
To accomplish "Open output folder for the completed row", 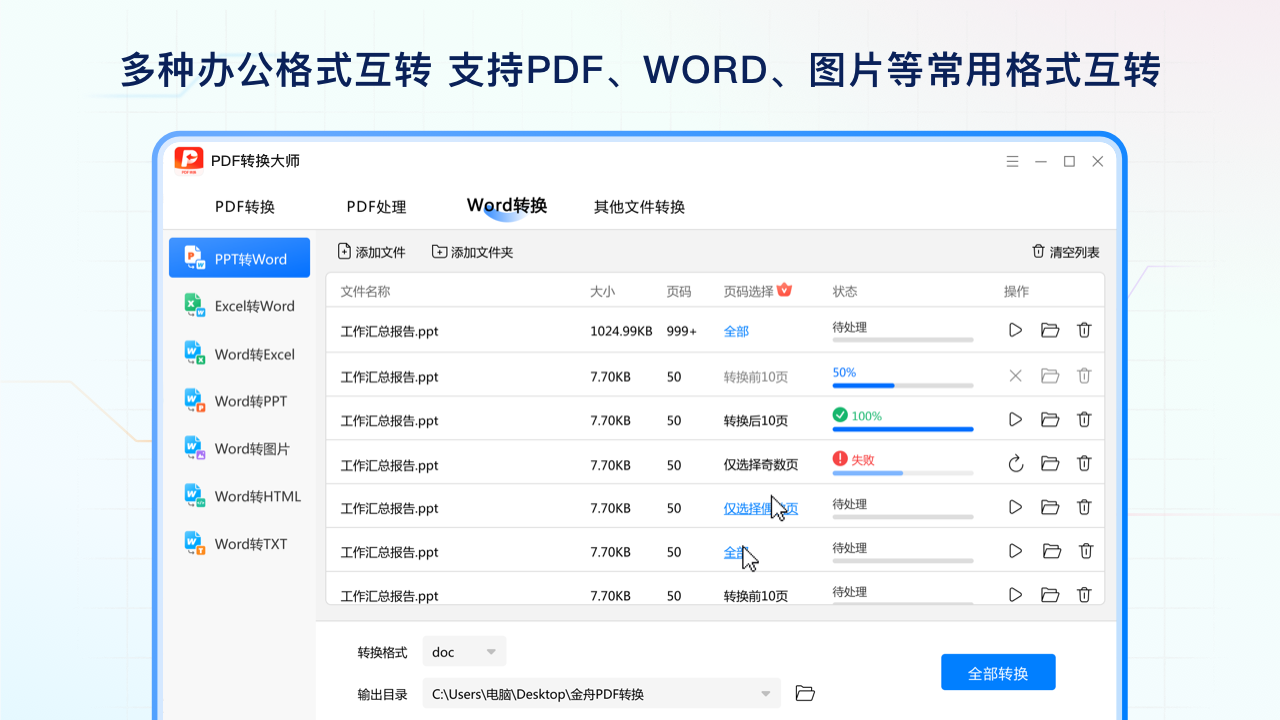I will 1049,419.
